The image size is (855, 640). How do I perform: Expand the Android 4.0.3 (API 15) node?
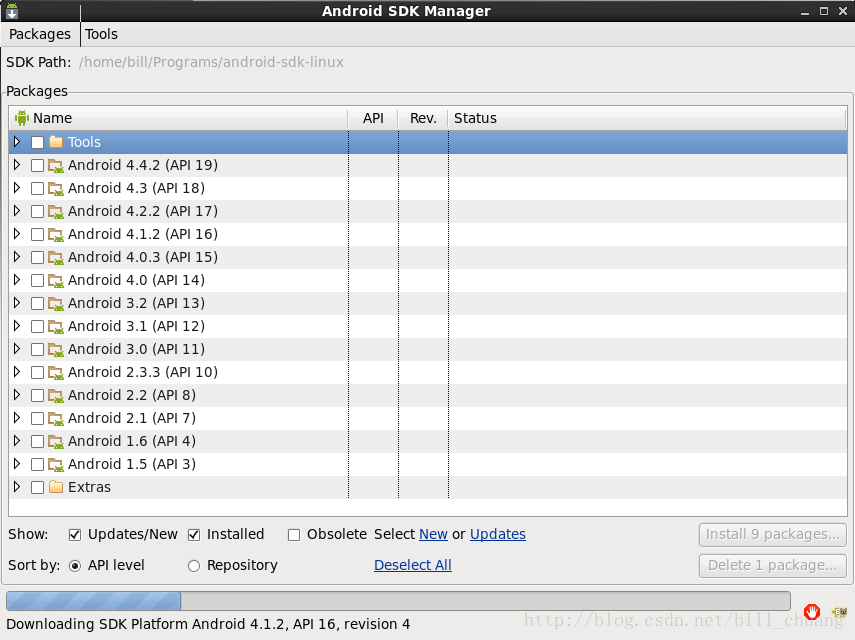(17, 257)
